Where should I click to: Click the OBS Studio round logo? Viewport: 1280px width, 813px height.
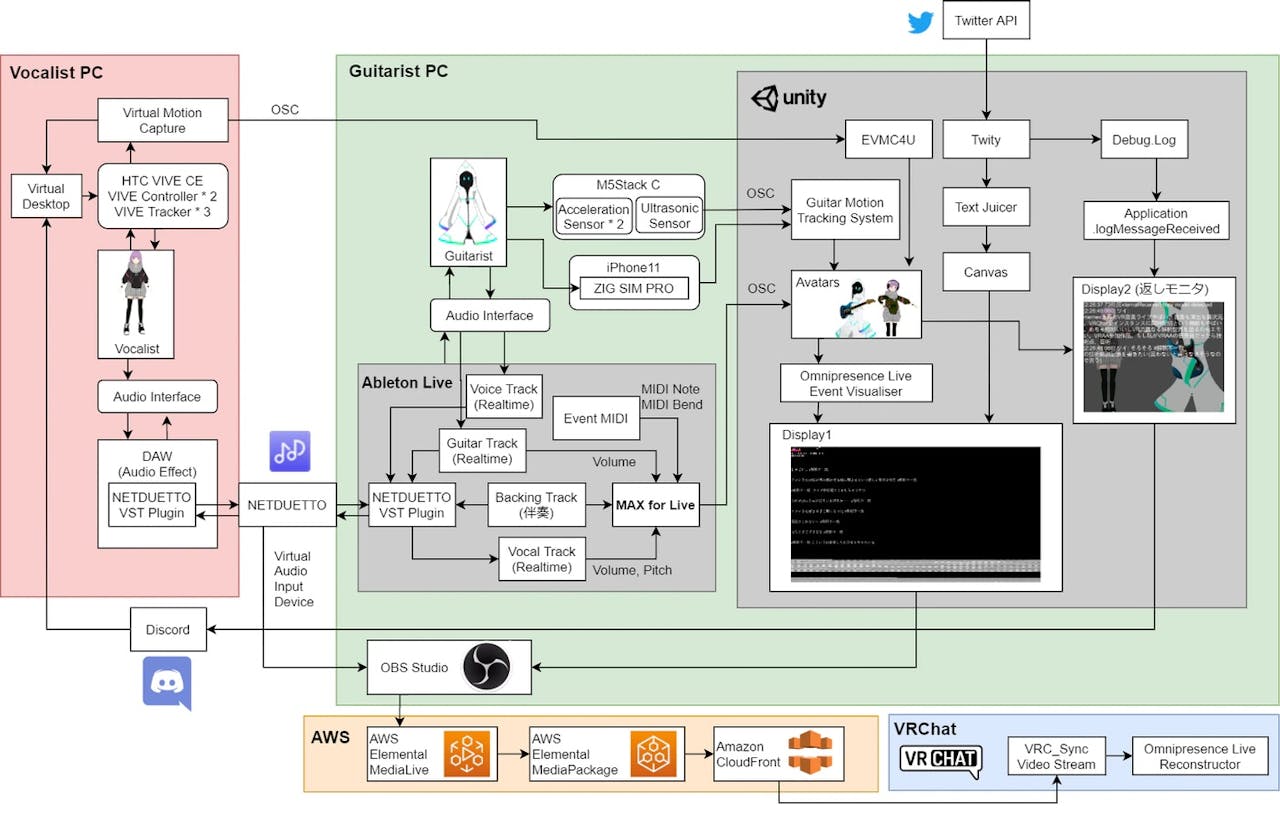point(486,666)
